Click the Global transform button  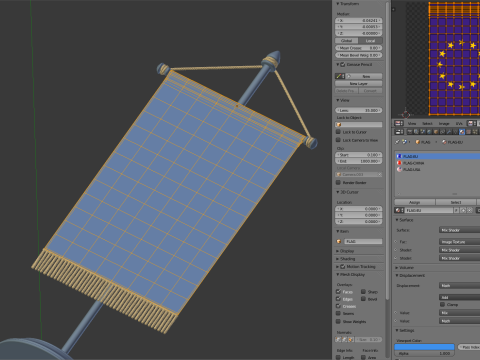(347, 41)
